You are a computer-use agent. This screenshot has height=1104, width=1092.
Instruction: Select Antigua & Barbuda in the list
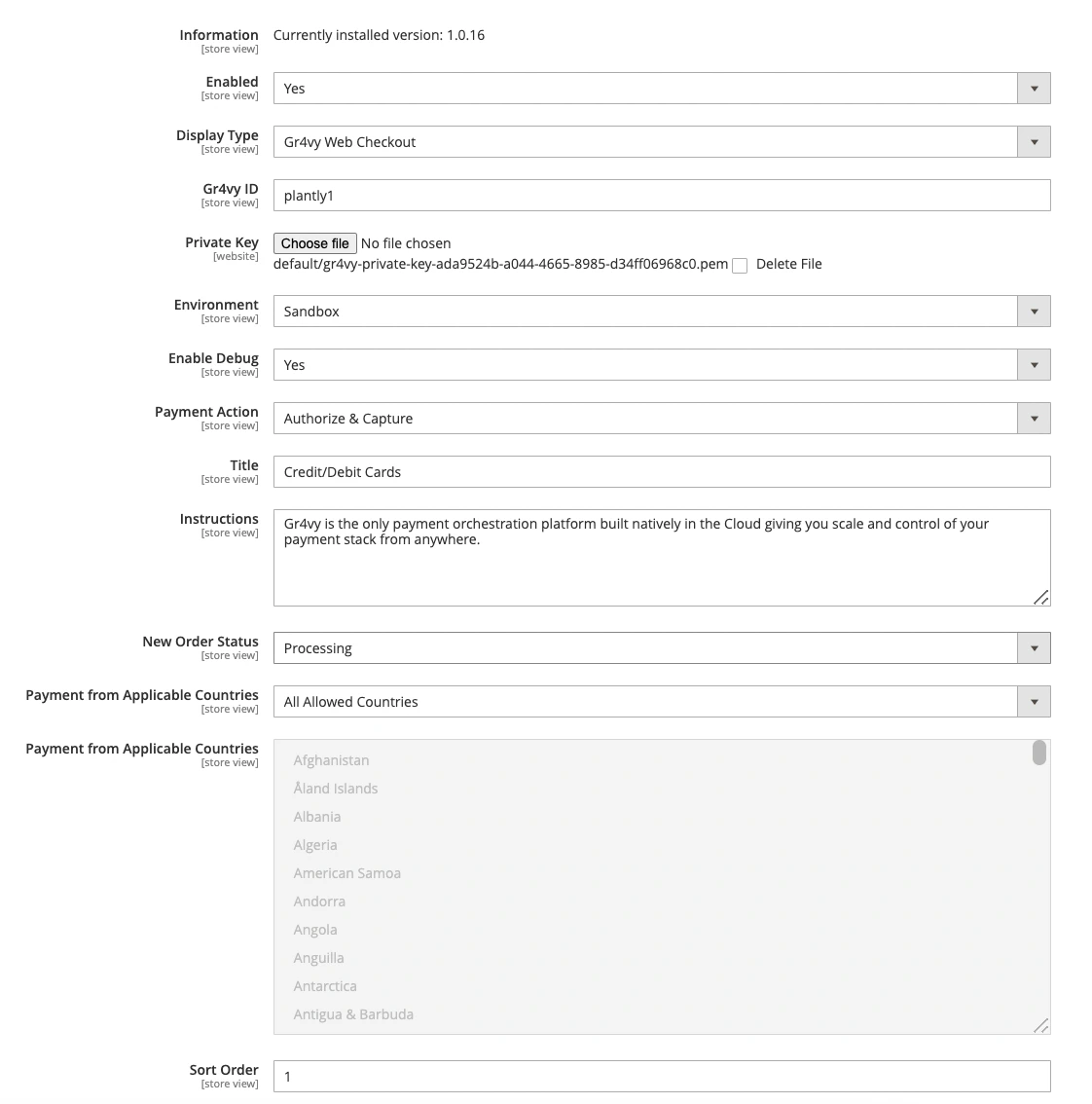click(353, 1014)
